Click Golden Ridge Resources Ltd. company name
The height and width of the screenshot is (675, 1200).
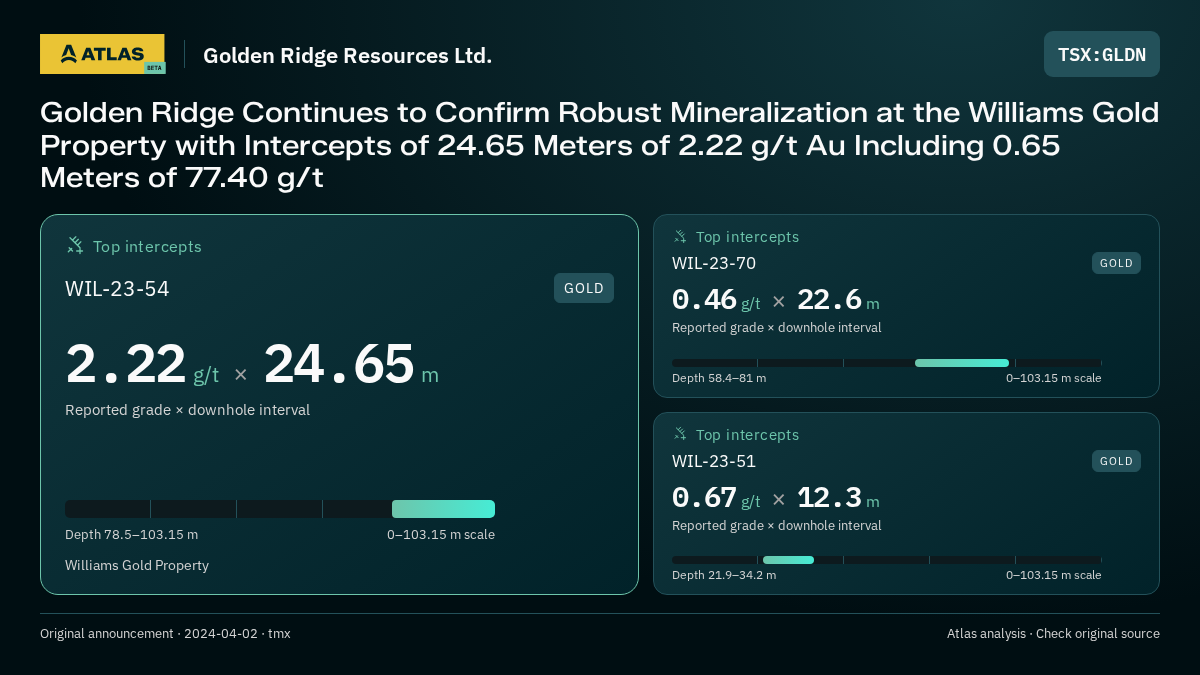pyautogui.click(x=347, y=55)
